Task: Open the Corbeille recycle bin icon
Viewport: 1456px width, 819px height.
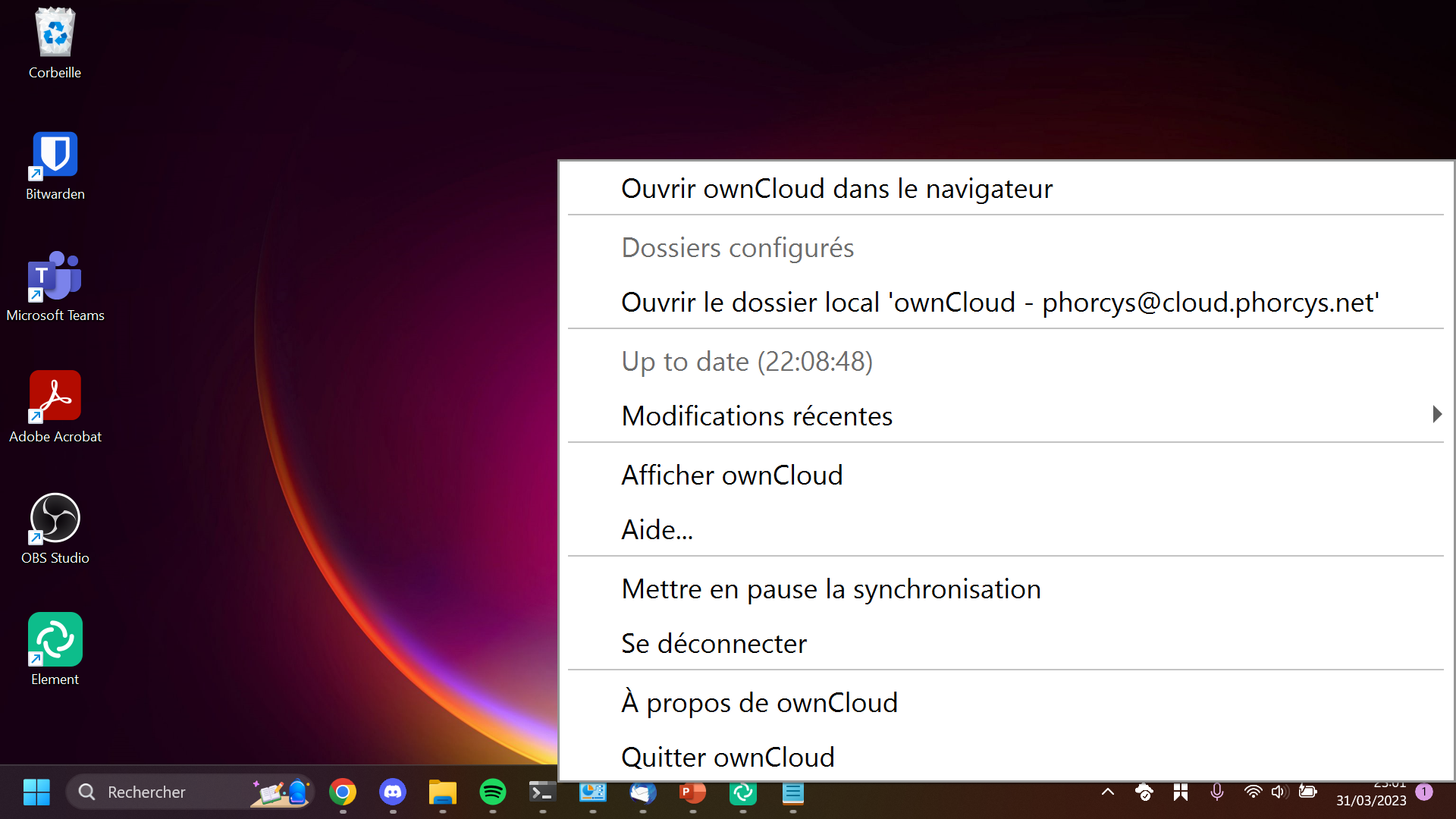Action: (x=55, y=43)
